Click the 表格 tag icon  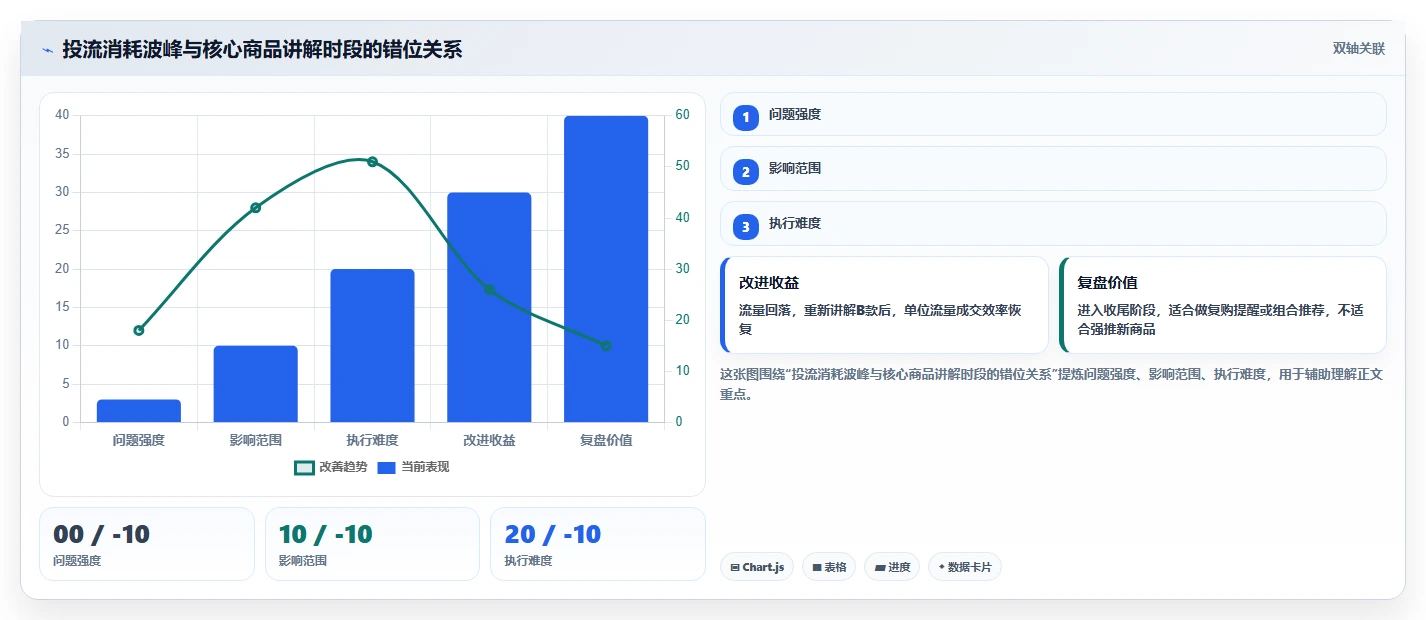817,568
